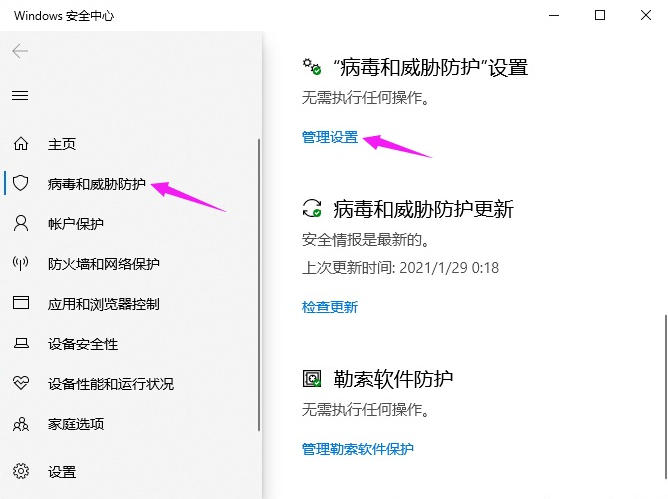This screenshot has height=499, width=668.
Task: Open 设置 at the sidebar bottom
Action: point(61,472)
